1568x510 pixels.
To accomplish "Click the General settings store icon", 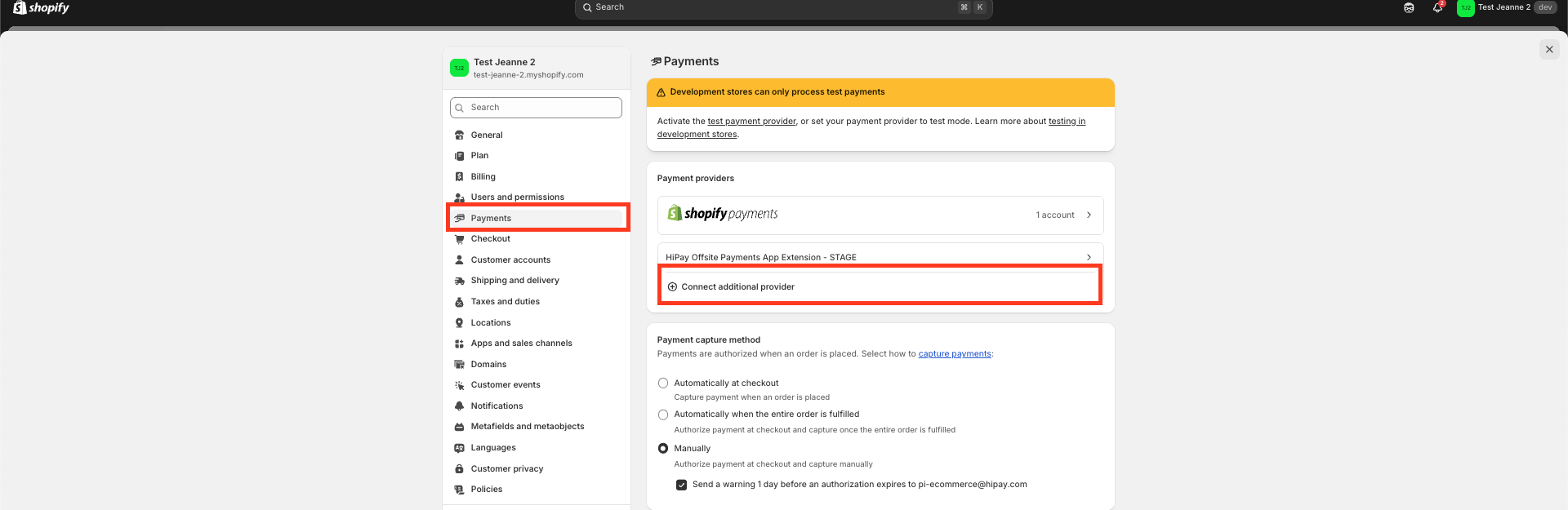I will [x=459, y=135].
